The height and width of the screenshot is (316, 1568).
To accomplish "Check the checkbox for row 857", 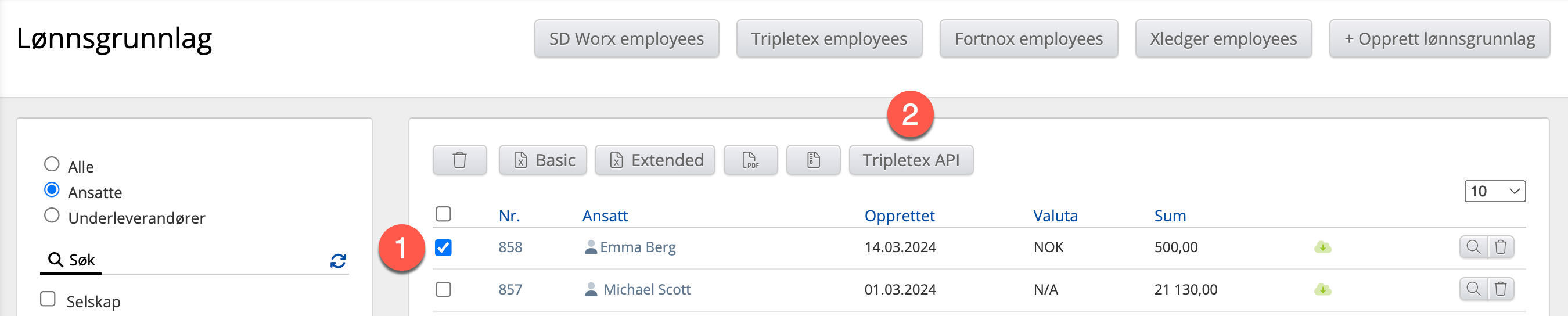I will (443, 289).
